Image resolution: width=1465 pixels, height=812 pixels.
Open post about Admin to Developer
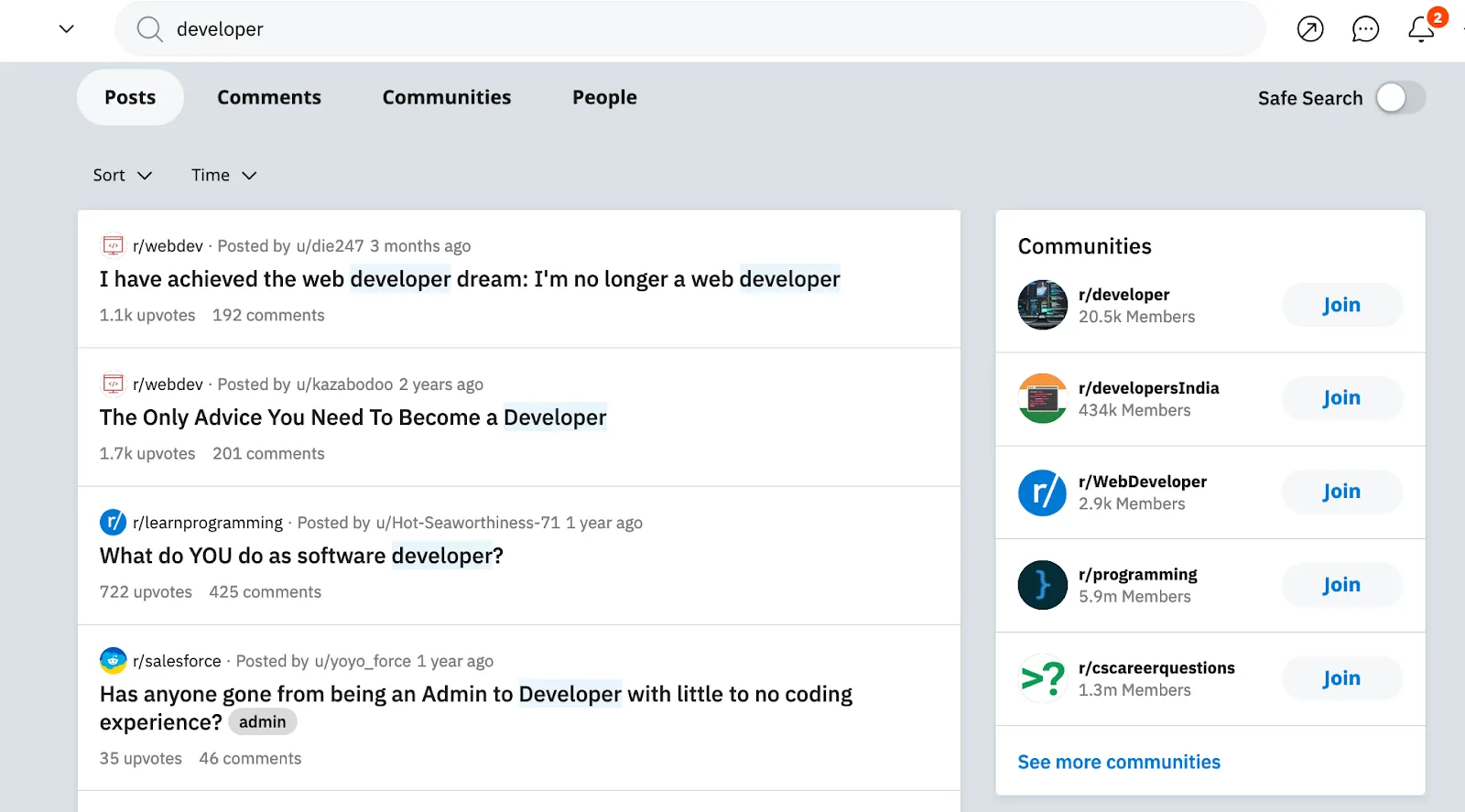(x=476, y=708)
